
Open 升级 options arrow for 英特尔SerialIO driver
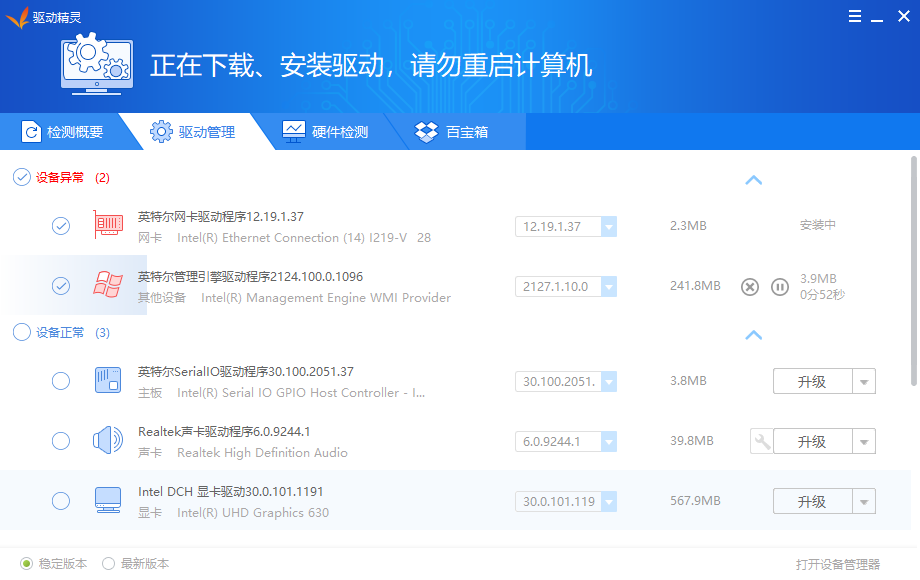864,381
